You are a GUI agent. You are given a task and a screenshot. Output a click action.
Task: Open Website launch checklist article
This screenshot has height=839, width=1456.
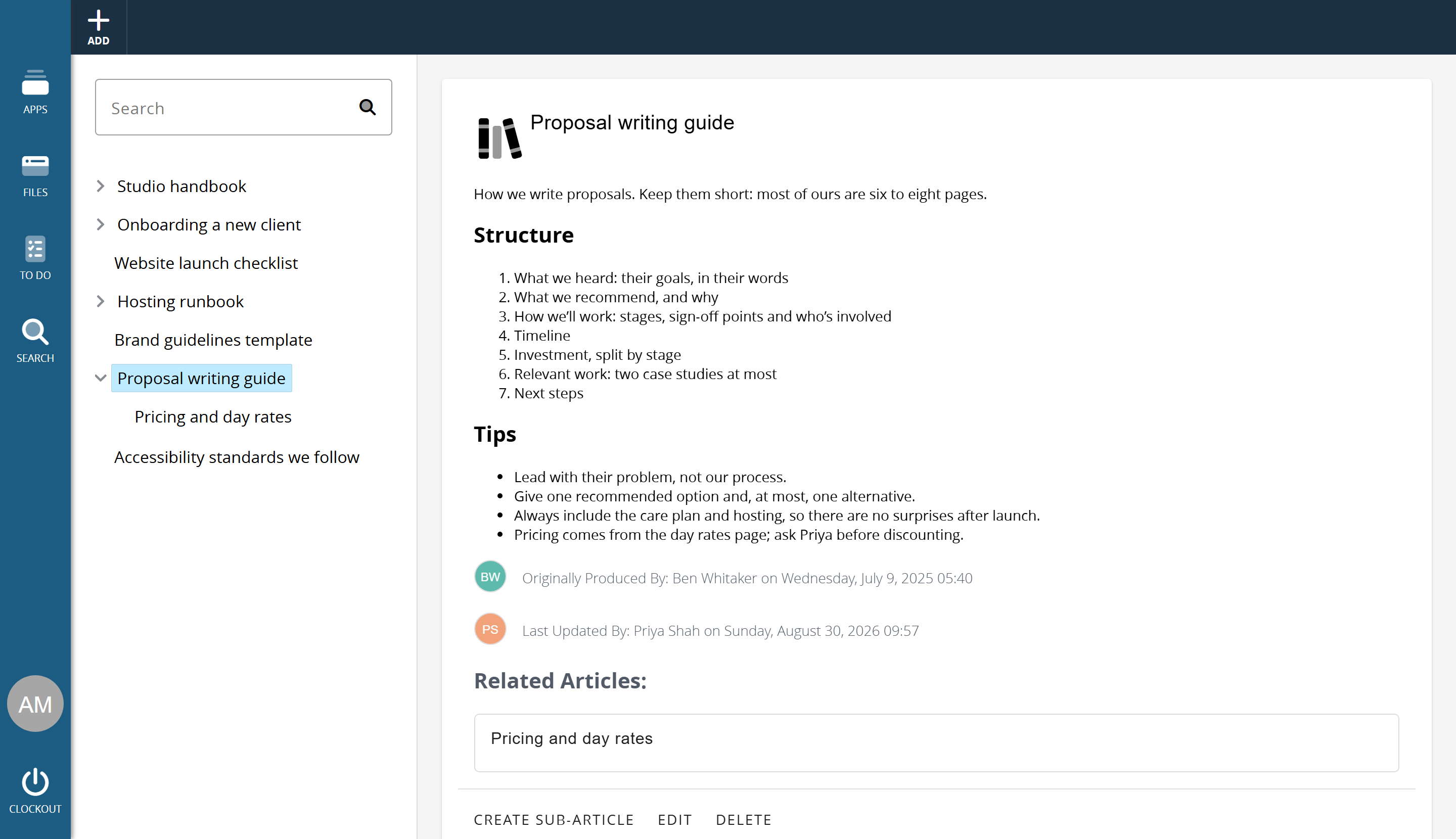click(x=206, y=263)
